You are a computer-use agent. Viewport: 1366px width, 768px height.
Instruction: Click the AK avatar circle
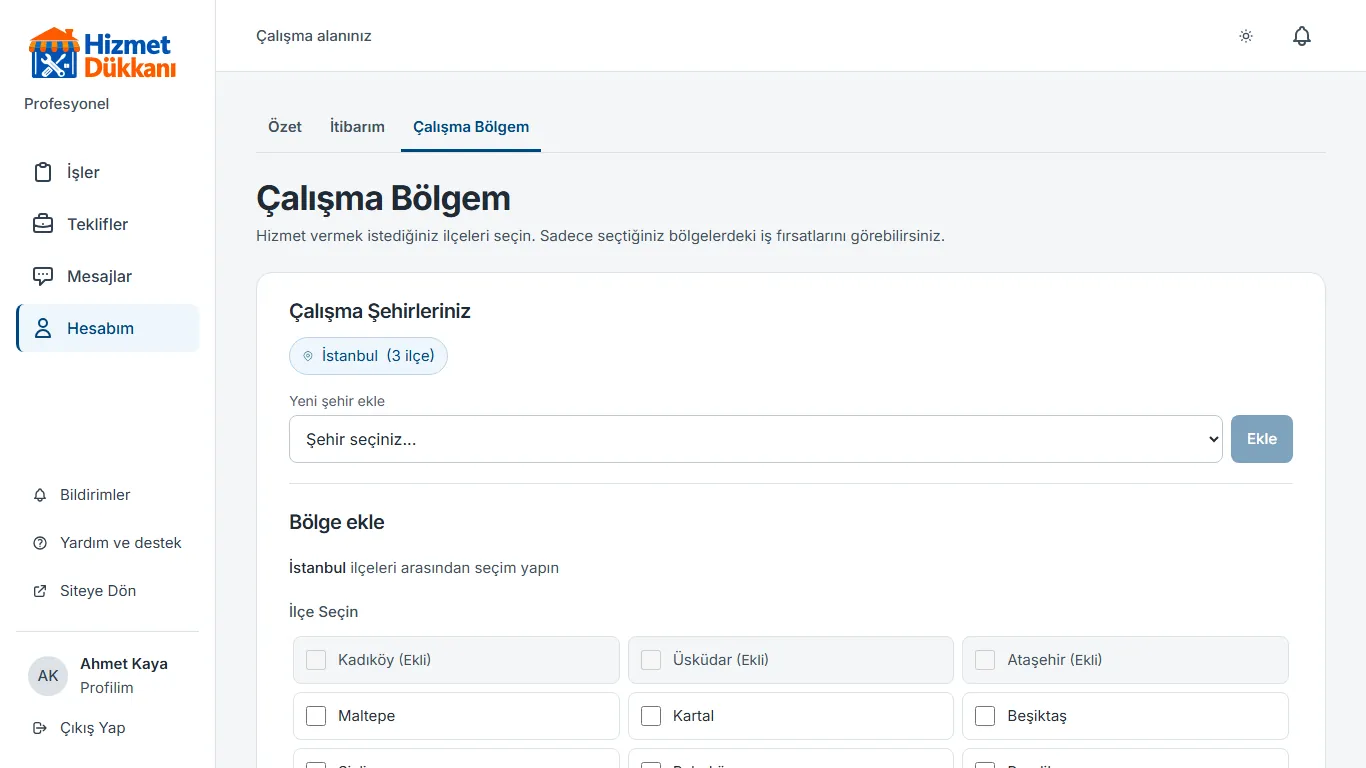pos(48,676)
